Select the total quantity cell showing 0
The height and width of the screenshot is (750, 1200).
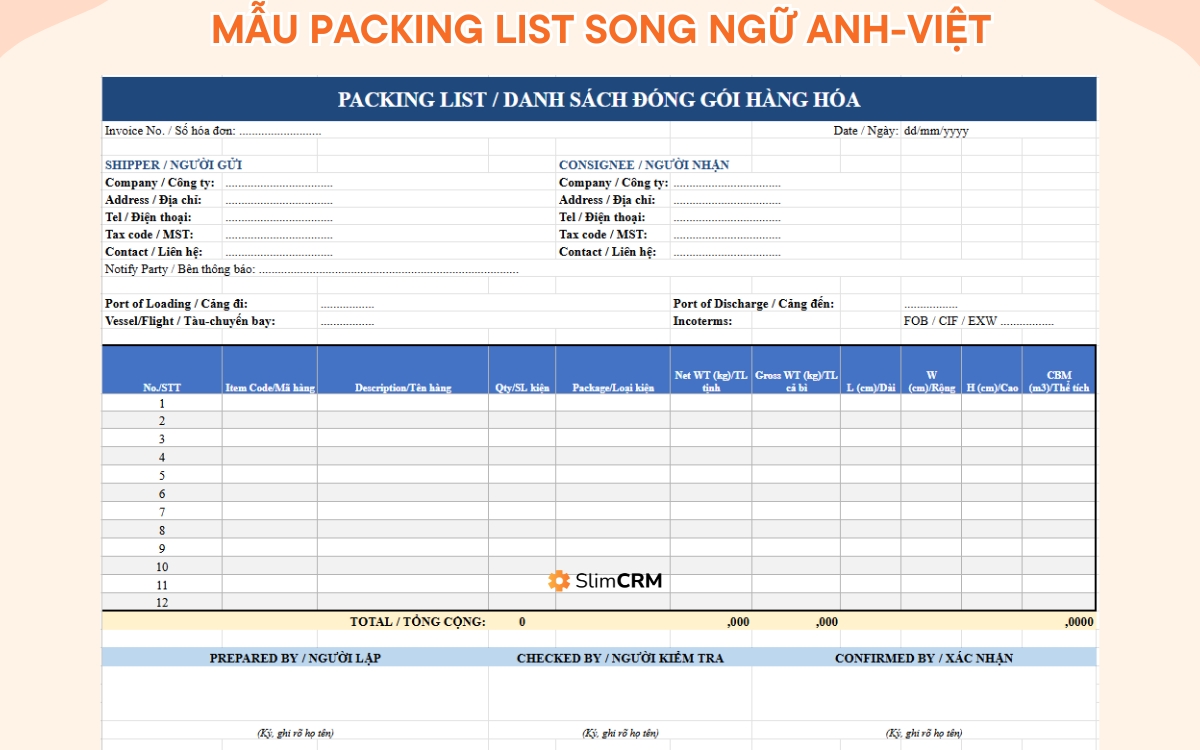click(x=522, y=622)
